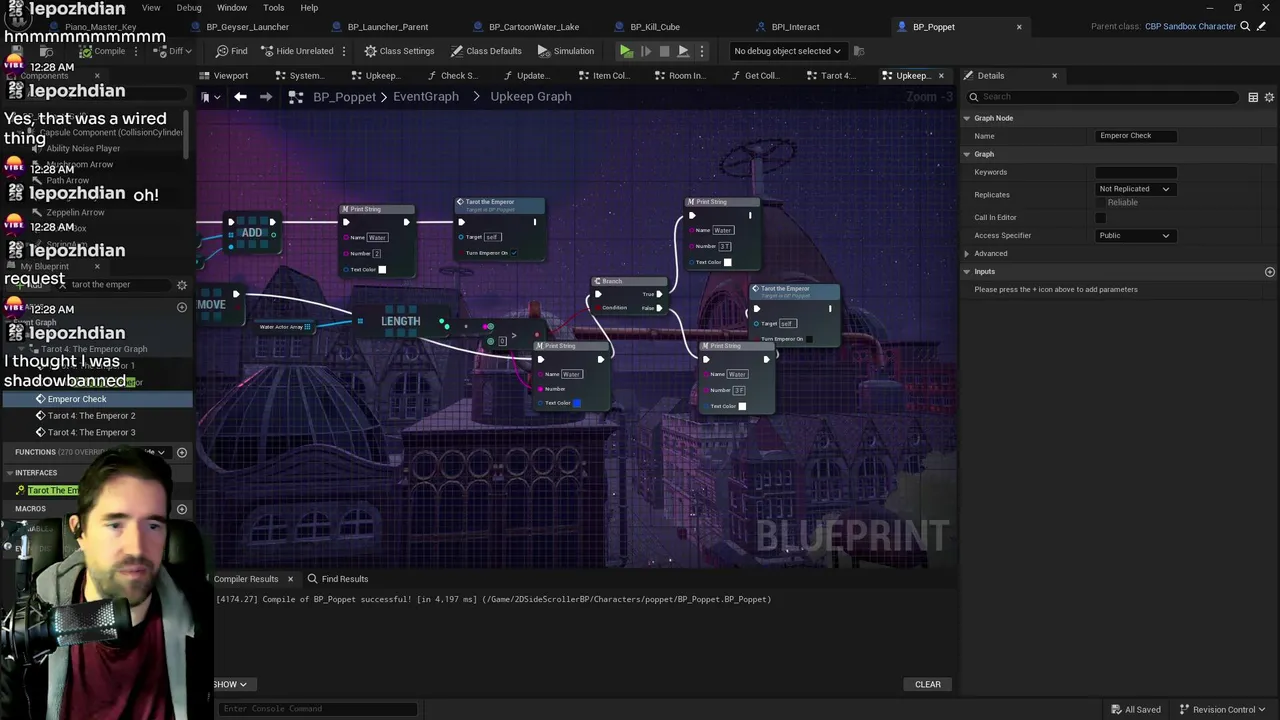Screen dimensions: 1280x720
Task: Switch to the Get Coll... function tab
Action: pos(755,76)
